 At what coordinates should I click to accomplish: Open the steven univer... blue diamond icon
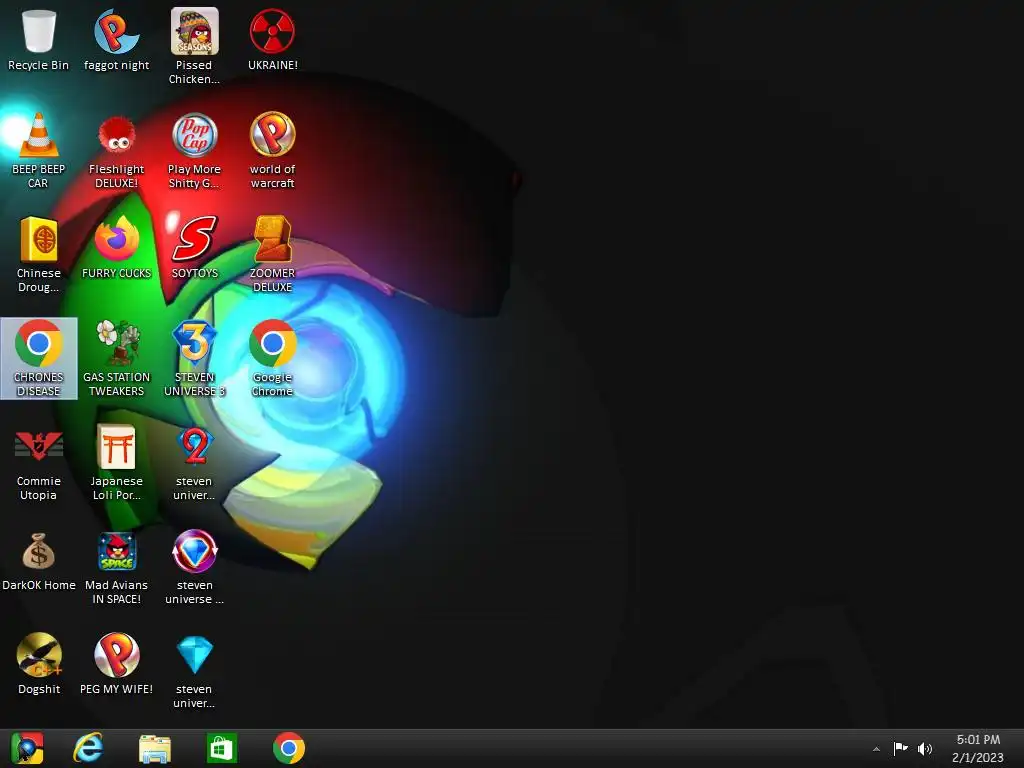coord(195,655)
